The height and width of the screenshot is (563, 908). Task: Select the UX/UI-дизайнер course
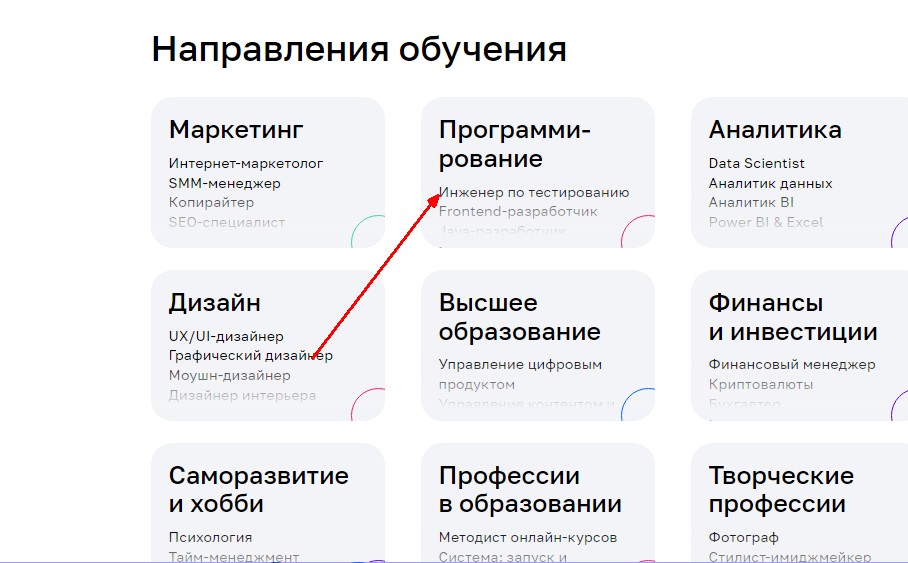(226, 337)
